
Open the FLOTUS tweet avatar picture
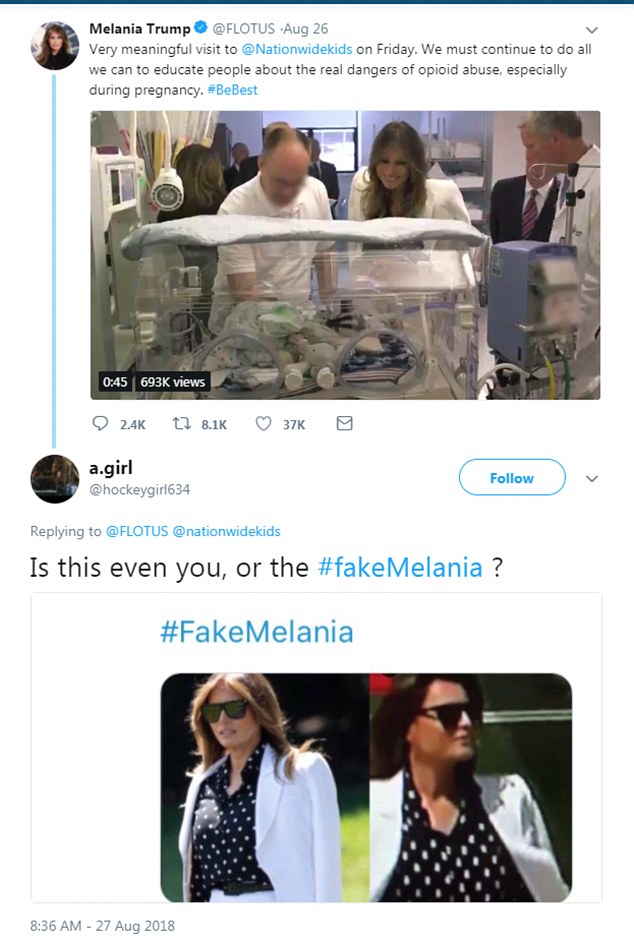(55, 45)
